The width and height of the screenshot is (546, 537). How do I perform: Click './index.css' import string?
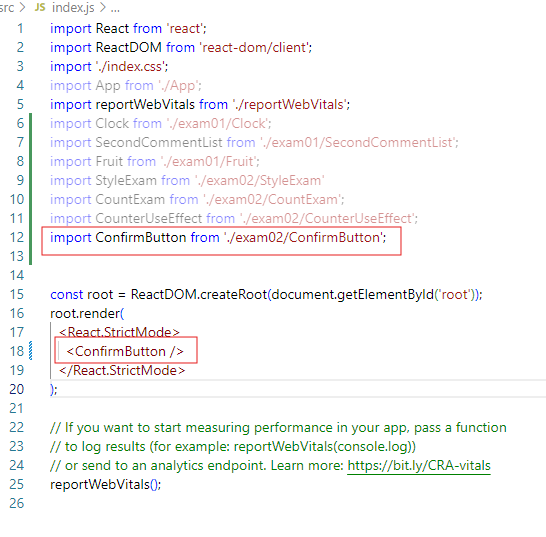[131, 67]
